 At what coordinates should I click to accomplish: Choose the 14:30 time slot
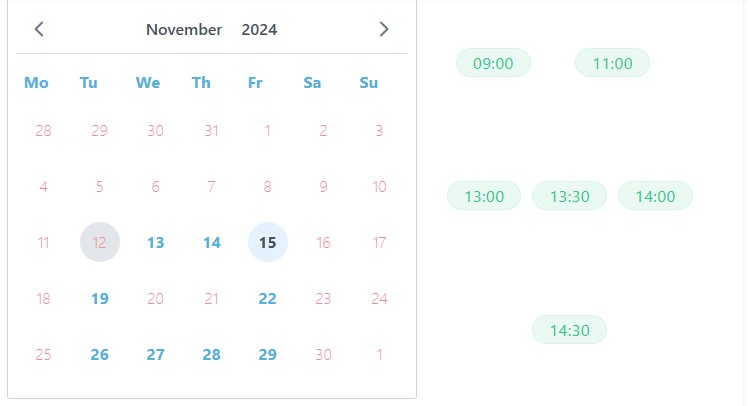569,329
